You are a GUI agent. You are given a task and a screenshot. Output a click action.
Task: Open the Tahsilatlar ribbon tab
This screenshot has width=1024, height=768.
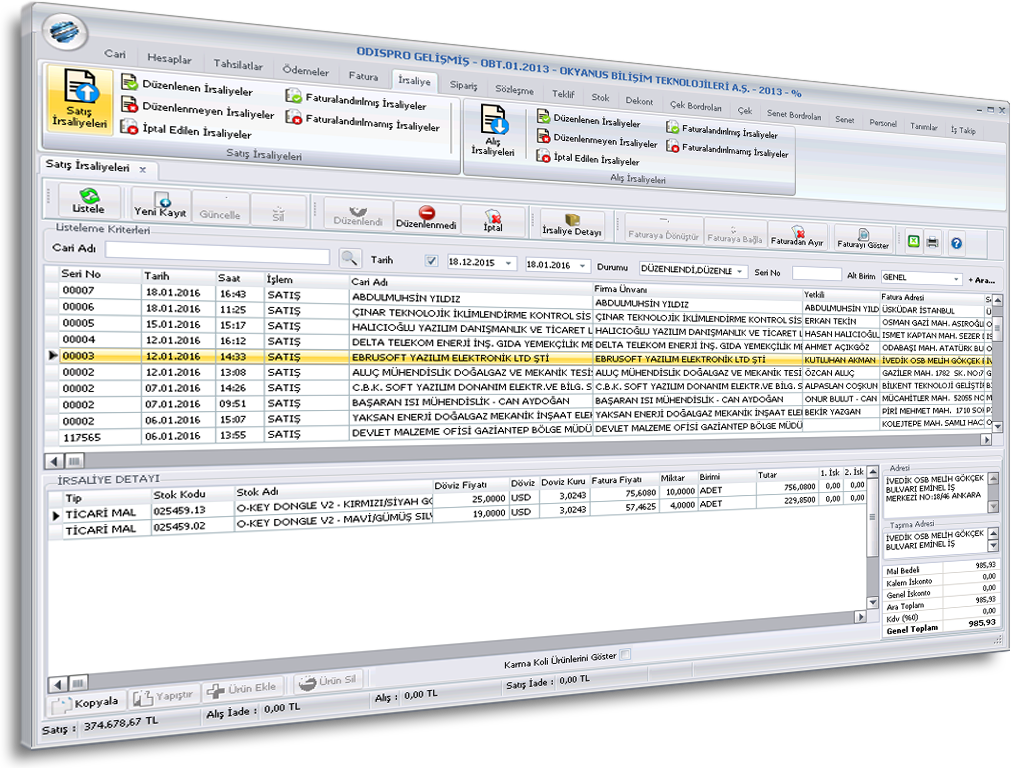pyautogui.click(x=238, y=65)
